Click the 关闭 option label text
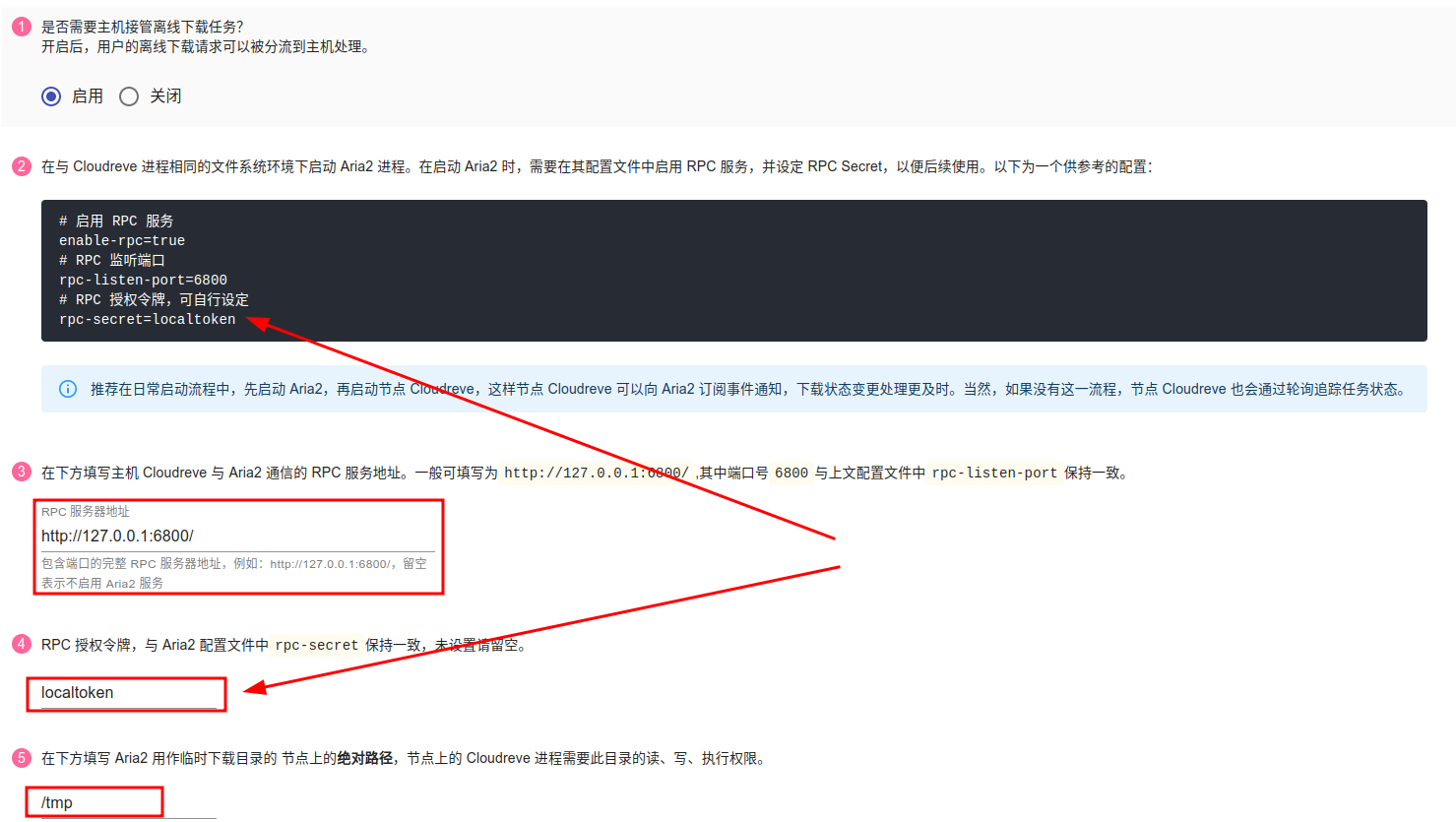The width and height of the screenshot is (1456, 822). pyautogui.click(x=165, y=96)
